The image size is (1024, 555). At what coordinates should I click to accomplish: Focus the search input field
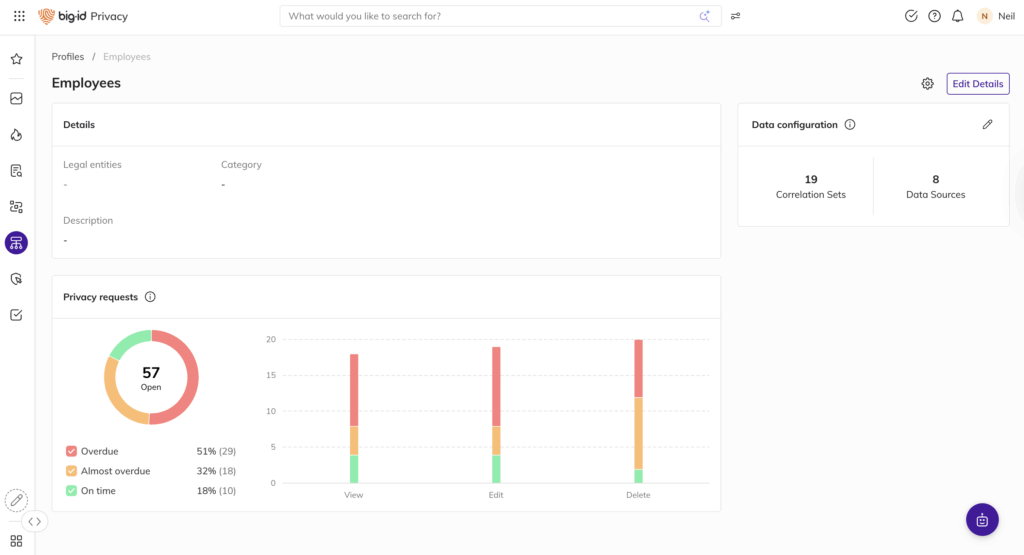(x=490, y=16)
